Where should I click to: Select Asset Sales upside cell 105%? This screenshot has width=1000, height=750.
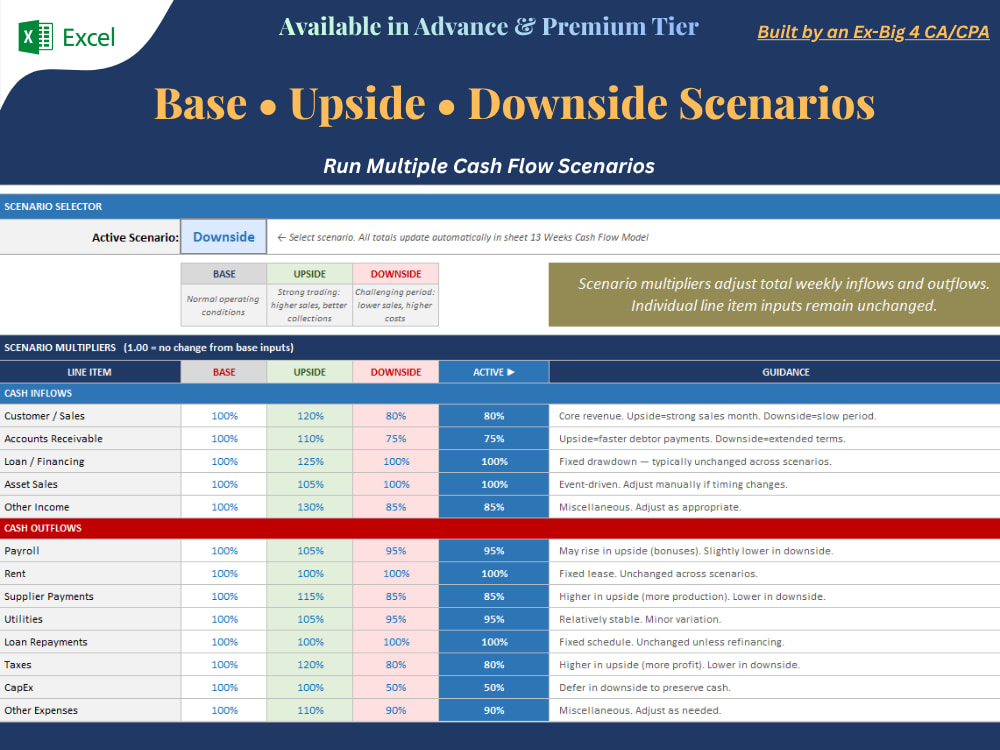(x=309, y=484)
